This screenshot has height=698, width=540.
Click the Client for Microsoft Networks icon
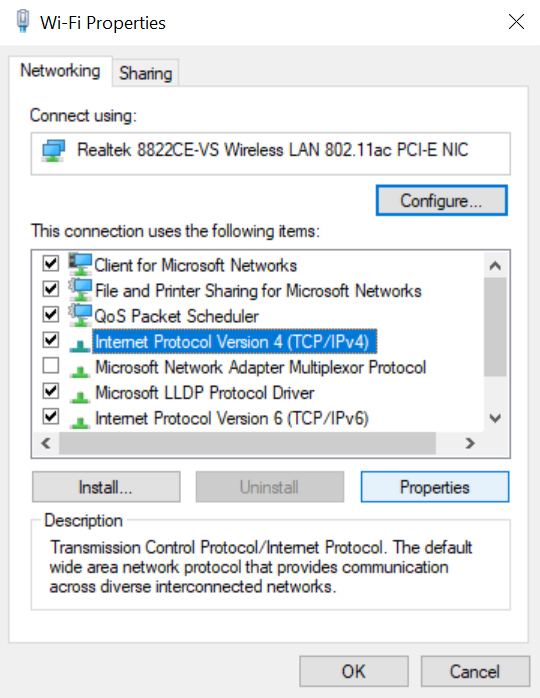tap(81, 264)
